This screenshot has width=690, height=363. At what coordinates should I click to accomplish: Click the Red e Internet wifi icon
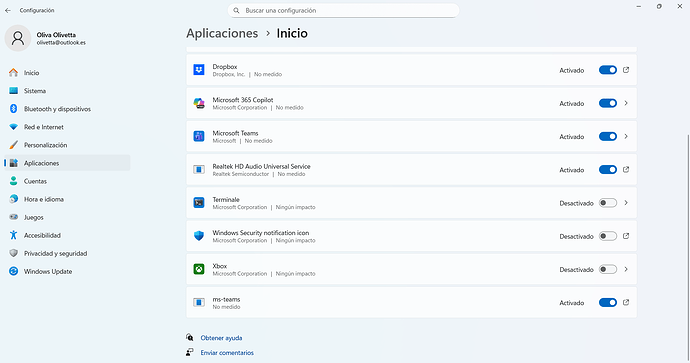point(14,127)
